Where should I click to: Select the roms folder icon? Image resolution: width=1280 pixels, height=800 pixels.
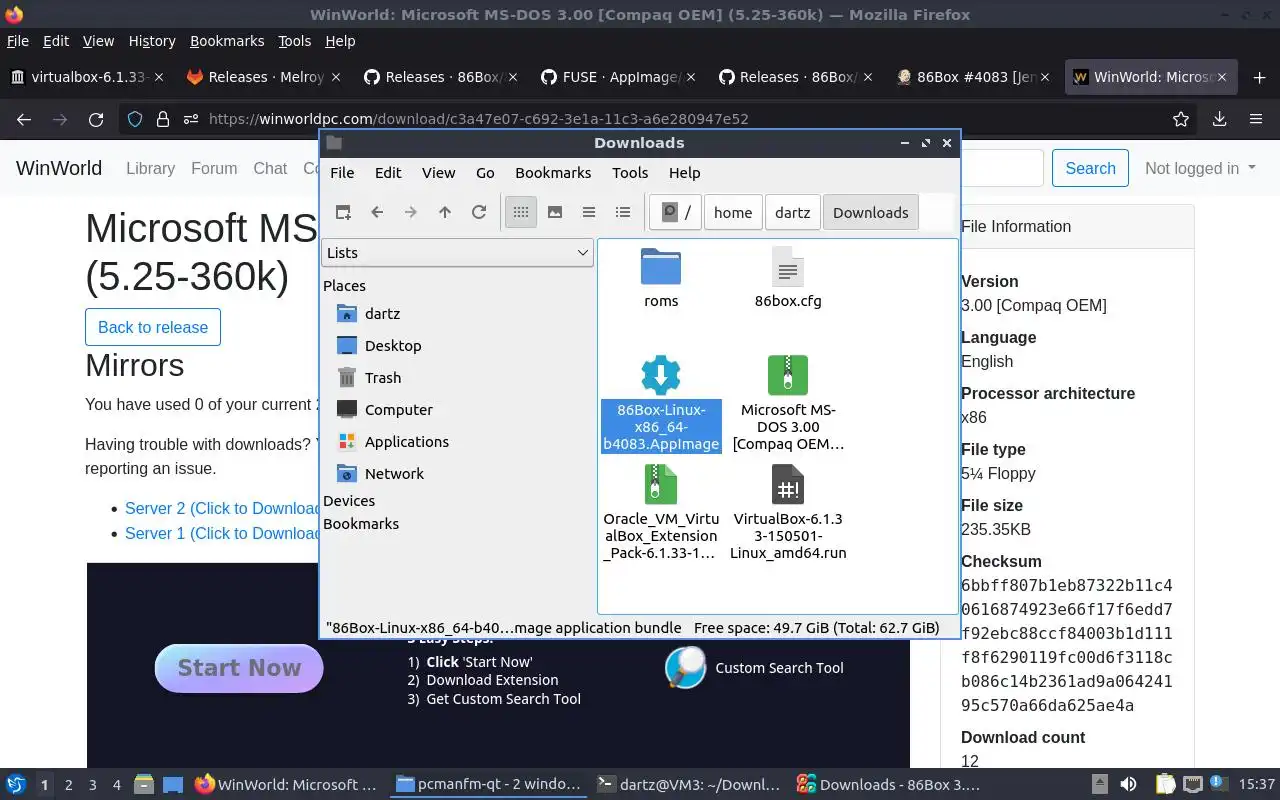(661, 267)
